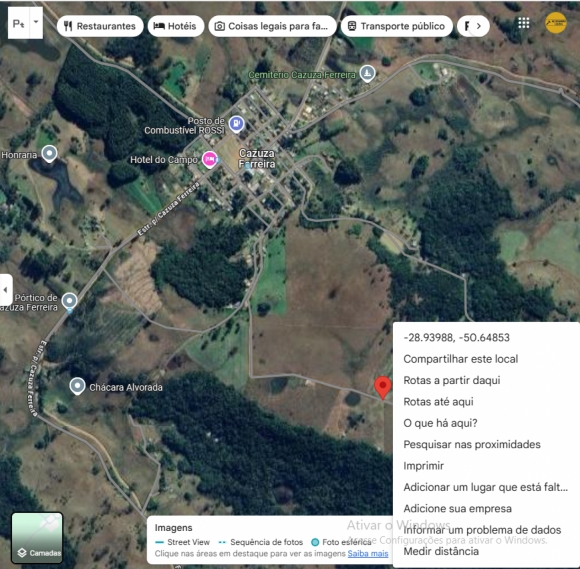Open the Camadas layers thumbnail

[x=37, y=538]
